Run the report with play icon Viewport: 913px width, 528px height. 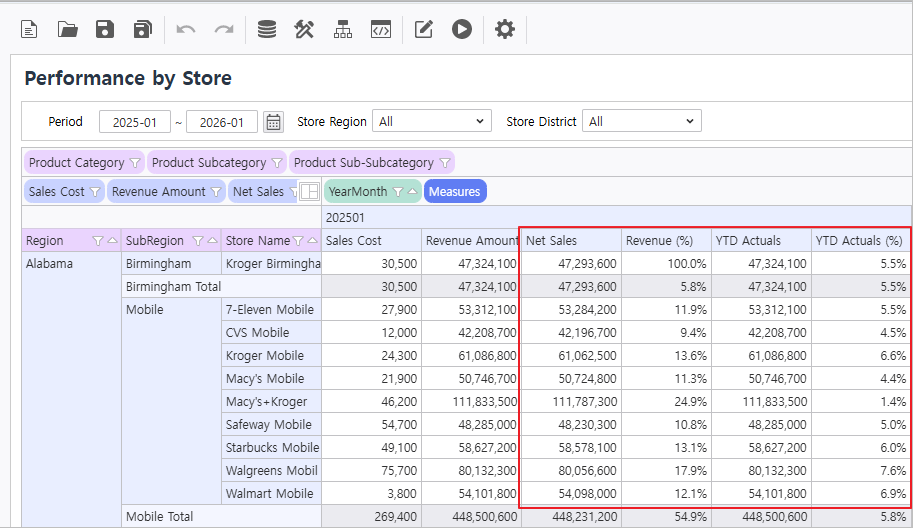(461, 30)
